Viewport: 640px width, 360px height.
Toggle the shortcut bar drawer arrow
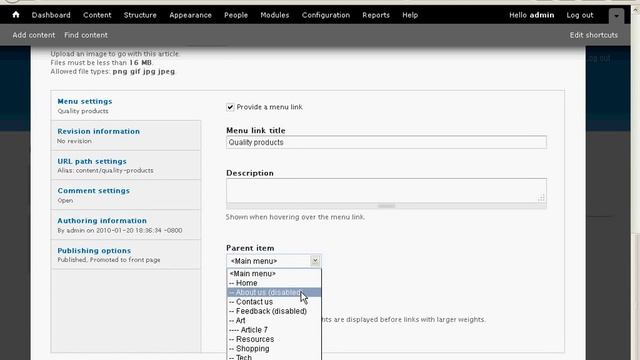[616, 16]
